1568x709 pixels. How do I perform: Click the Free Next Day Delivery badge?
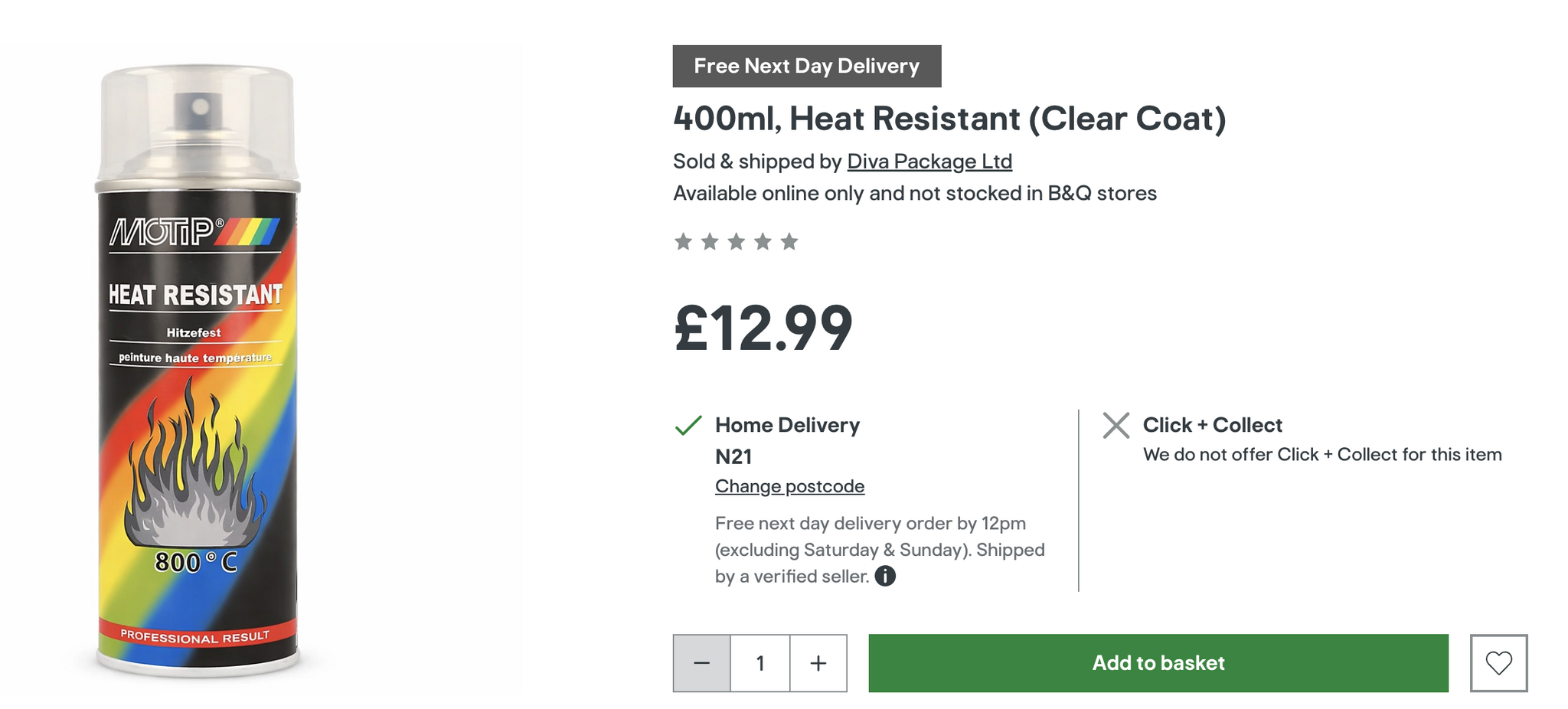(806, 66)
